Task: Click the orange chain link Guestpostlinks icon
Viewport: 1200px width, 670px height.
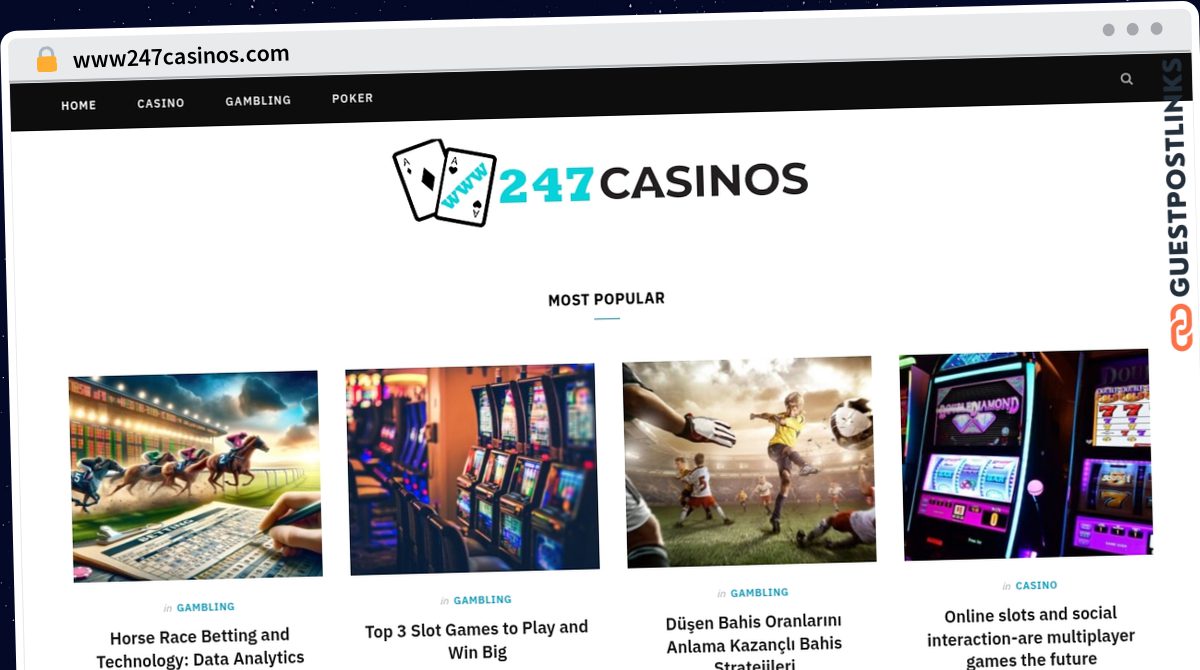Action: pyautogui.click(x=1181, y=327)
